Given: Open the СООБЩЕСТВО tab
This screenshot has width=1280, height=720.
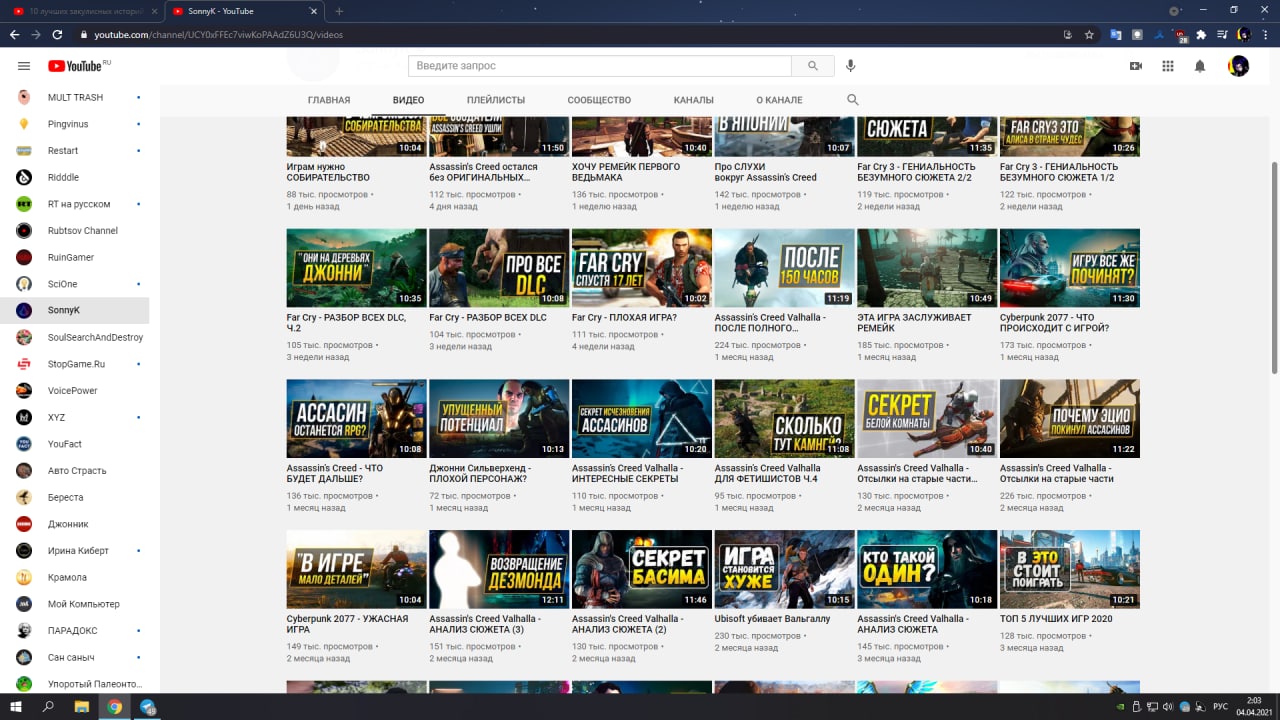Looking at the screenshot, I should [x=599, y=100].
